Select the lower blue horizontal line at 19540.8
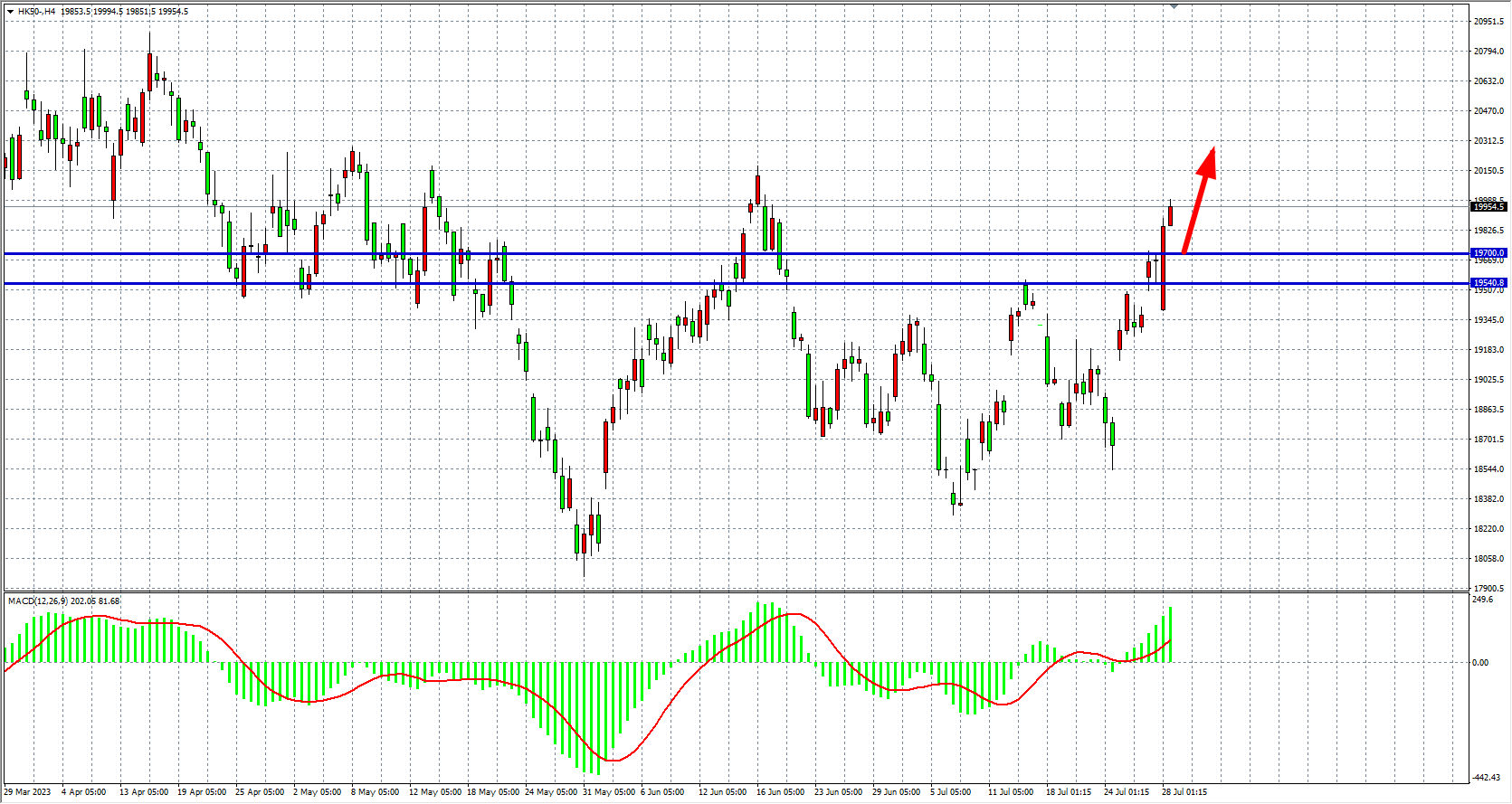1512x804 pixels. pos(633,284)
